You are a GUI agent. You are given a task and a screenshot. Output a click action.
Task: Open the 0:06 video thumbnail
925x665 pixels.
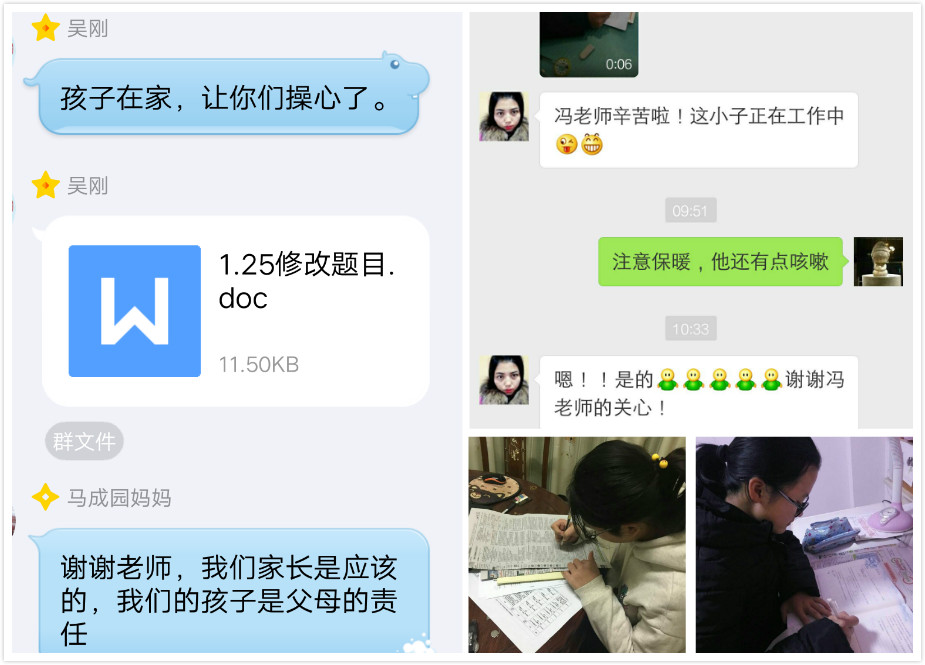[589, 44]
